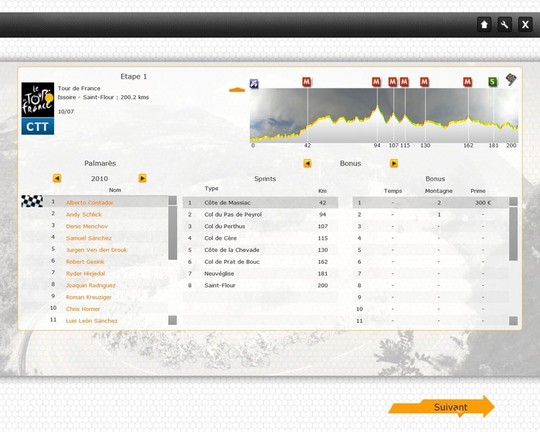Select Col du Pas de Peyrol row
The height and width of the screenshot is (432, 540).
pos(260,215)
